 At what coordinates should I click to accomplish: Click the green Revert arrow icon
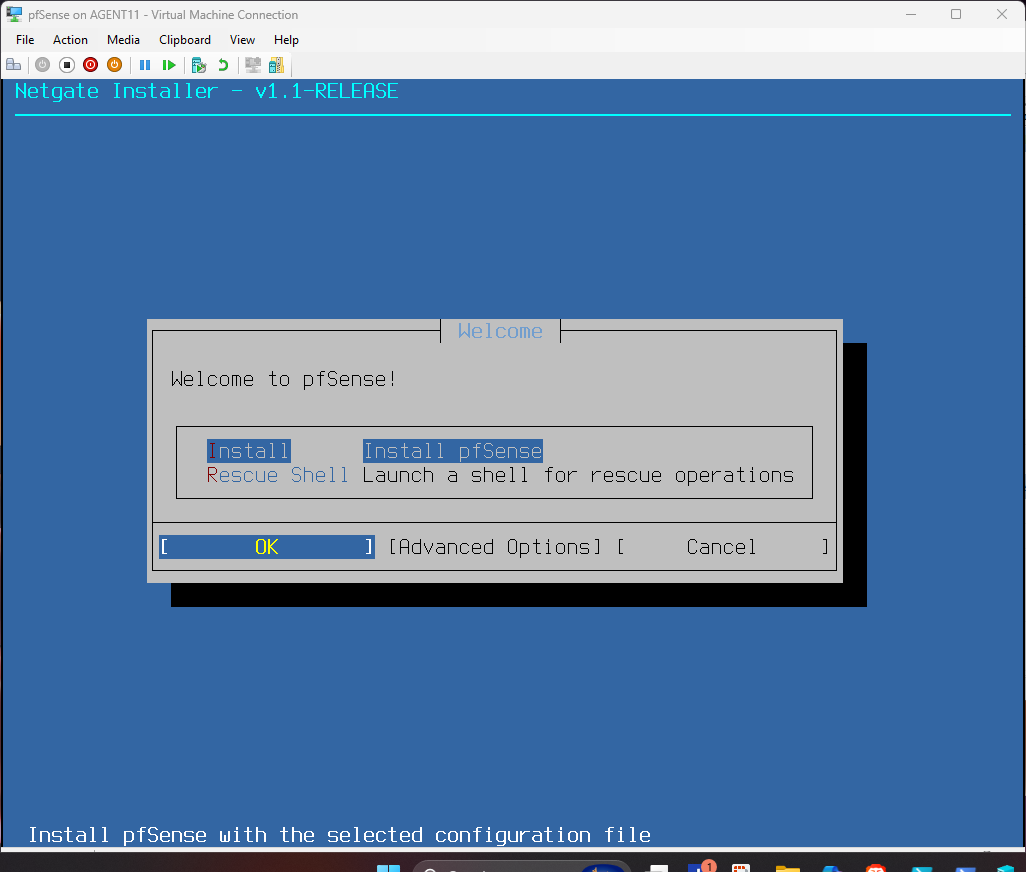223,65
